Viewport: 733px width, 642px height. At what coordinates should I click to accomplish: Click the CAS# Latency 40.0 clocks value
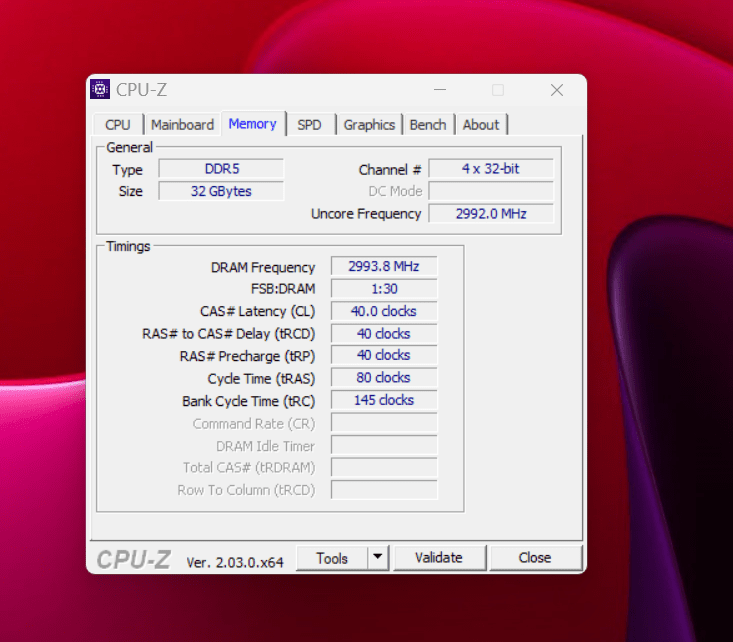(x=384, y=311)
